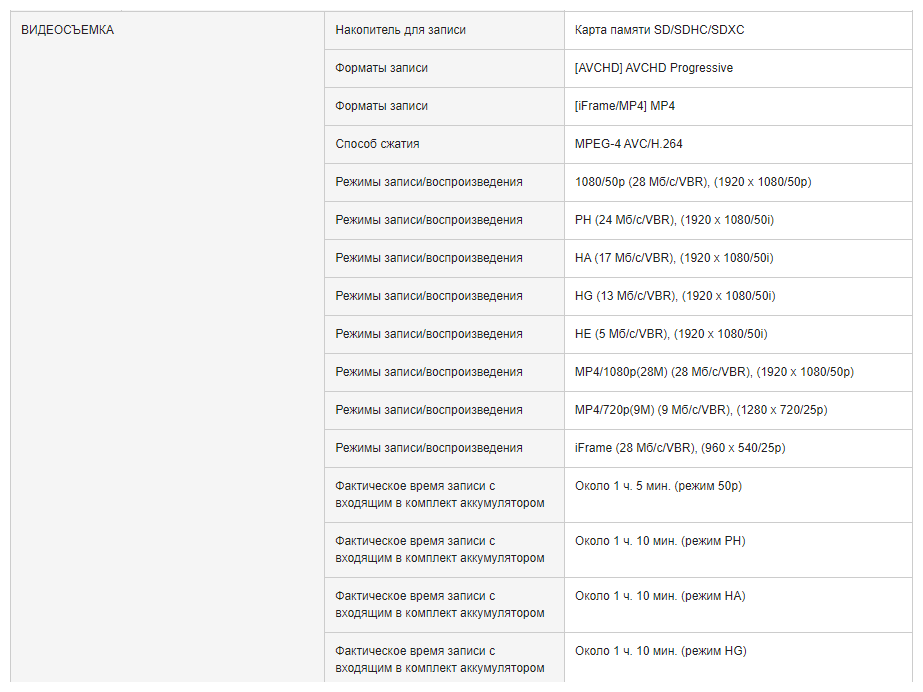Screen dimensions: 923x692
Task: Click the ВИДЕОСЪЕМКА section heading
Action: pyautogui.click(x=67, y=30)
